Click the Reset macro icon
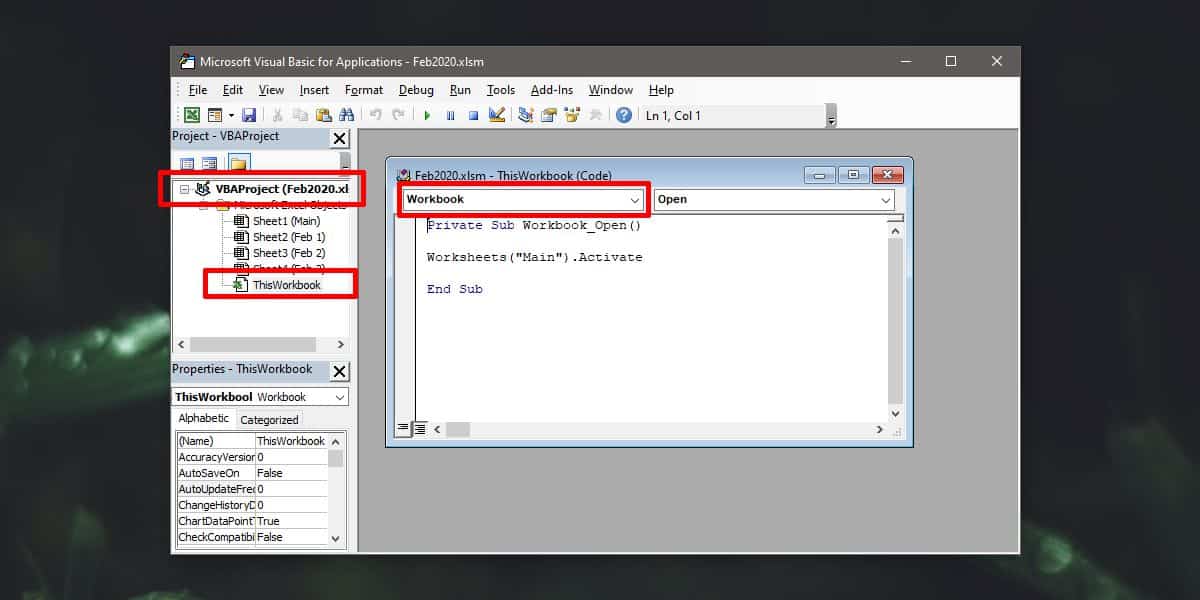The width and height of the screenshot is (1200, 600). (472, 114)
